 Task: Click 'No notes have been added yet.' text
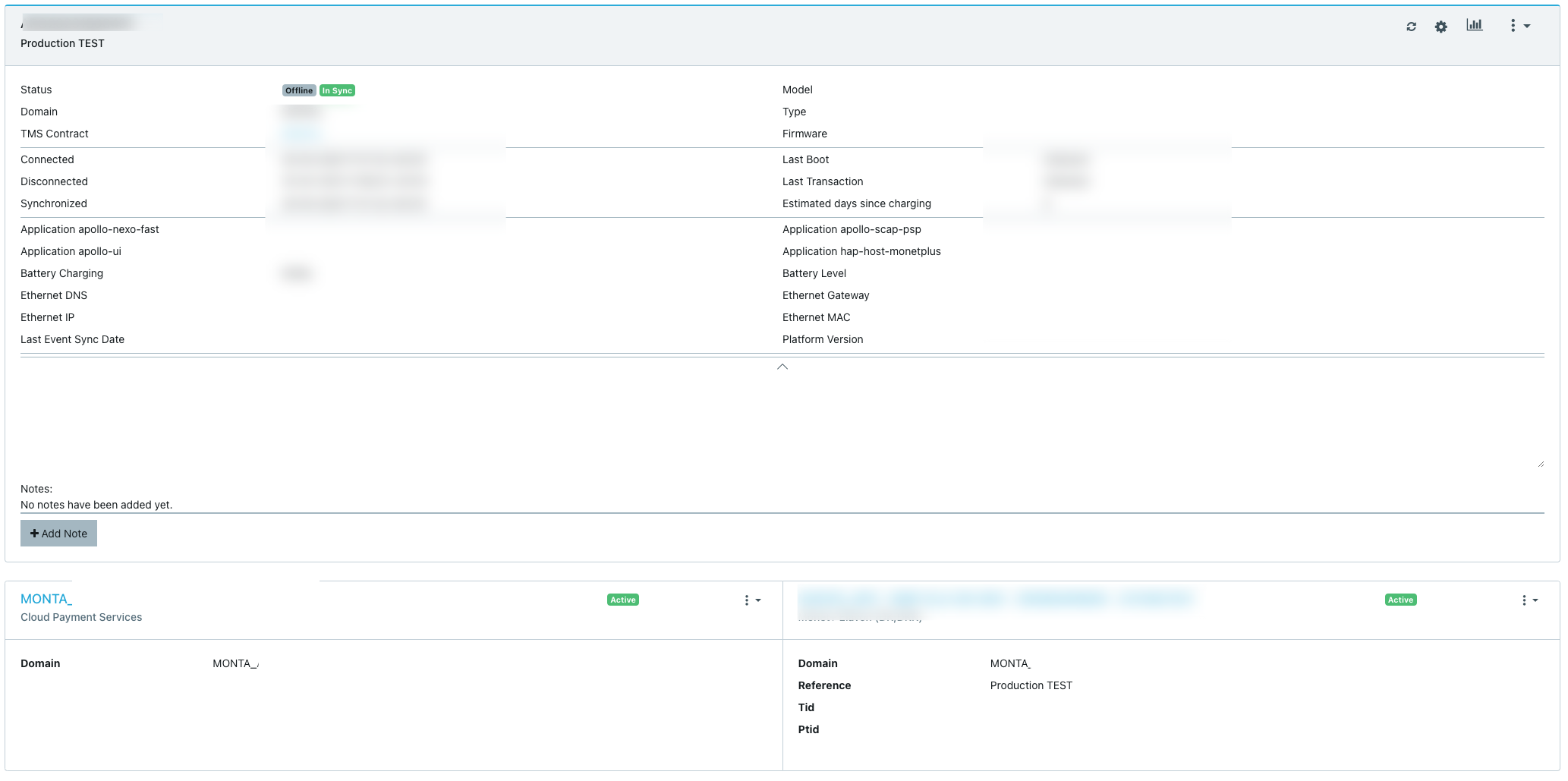(96, 505)
